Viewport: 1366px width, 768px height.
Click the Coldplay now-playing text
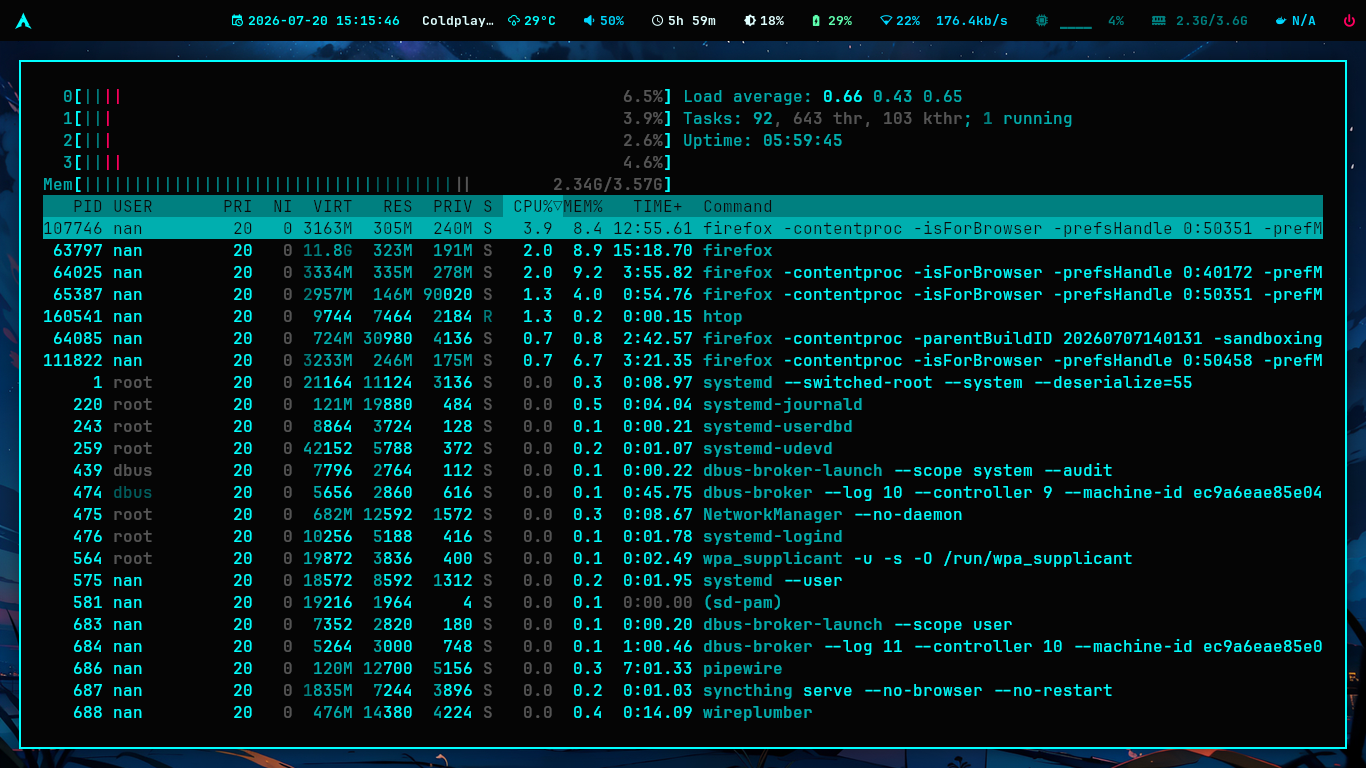click(x=458, y=21)
